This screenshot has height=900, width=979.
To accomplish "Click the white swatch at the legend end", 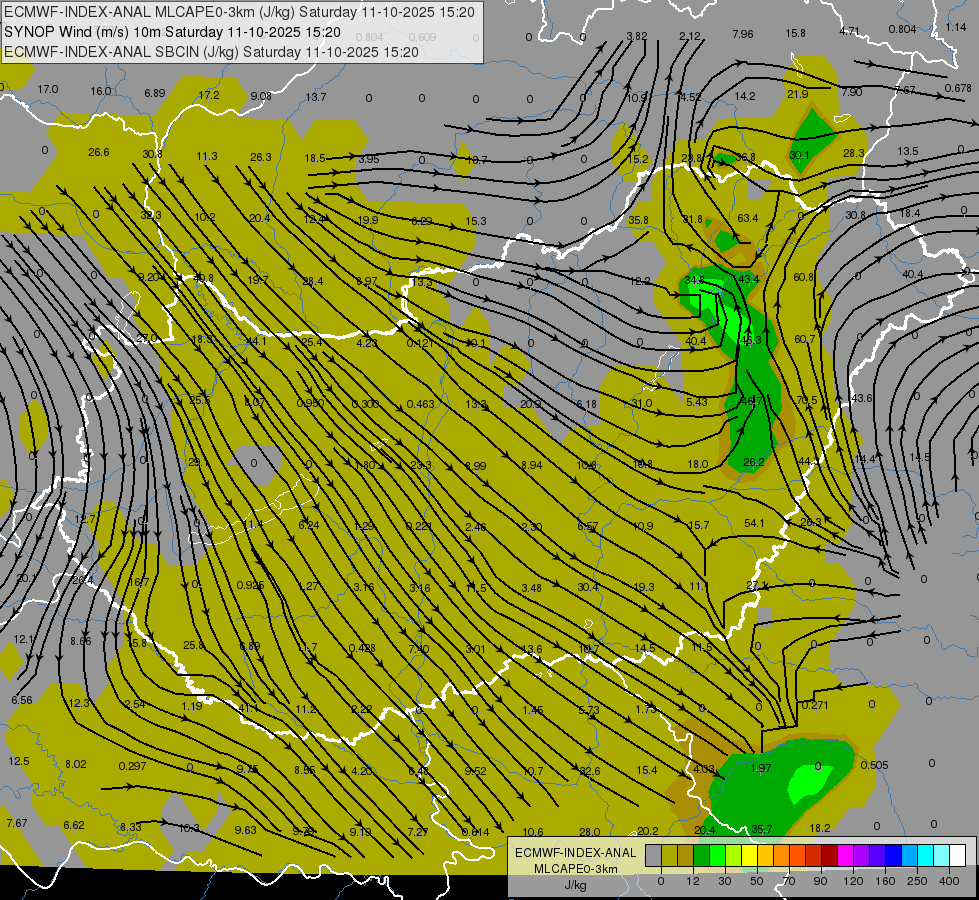I will coord(958,855).
